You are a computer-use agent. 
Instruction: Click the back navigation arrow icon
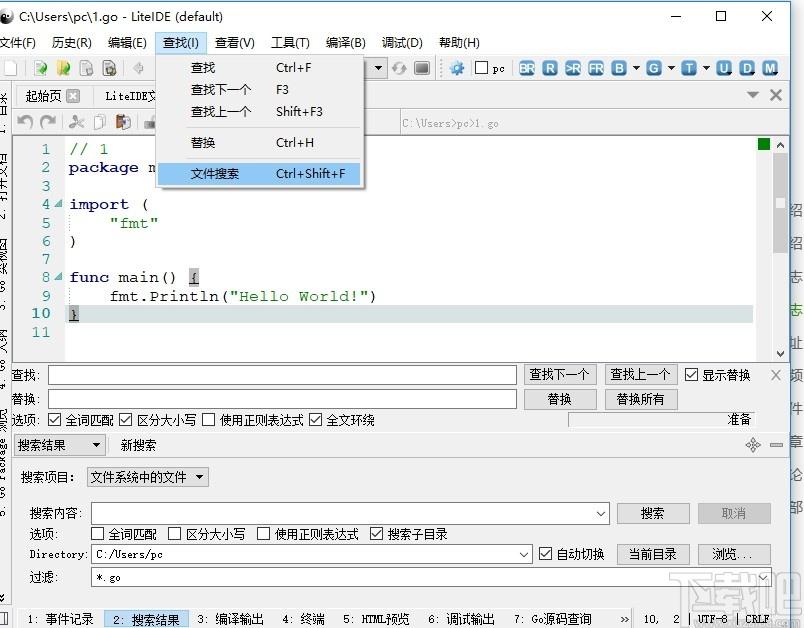pyautogui.click(x=138, y=68)
